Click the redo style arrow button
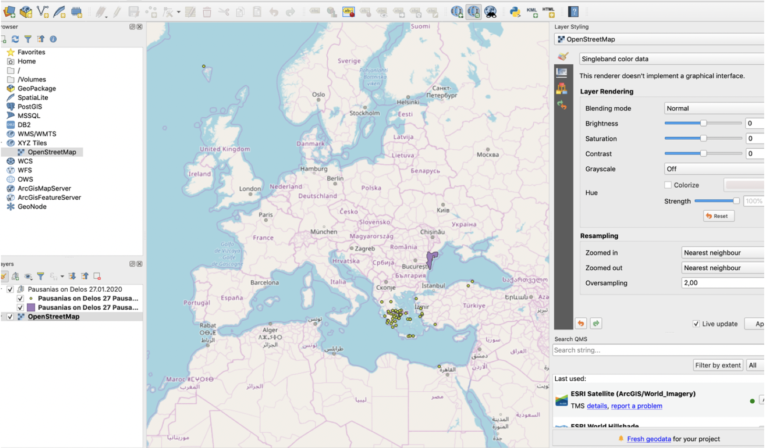 tap(596, 324)
